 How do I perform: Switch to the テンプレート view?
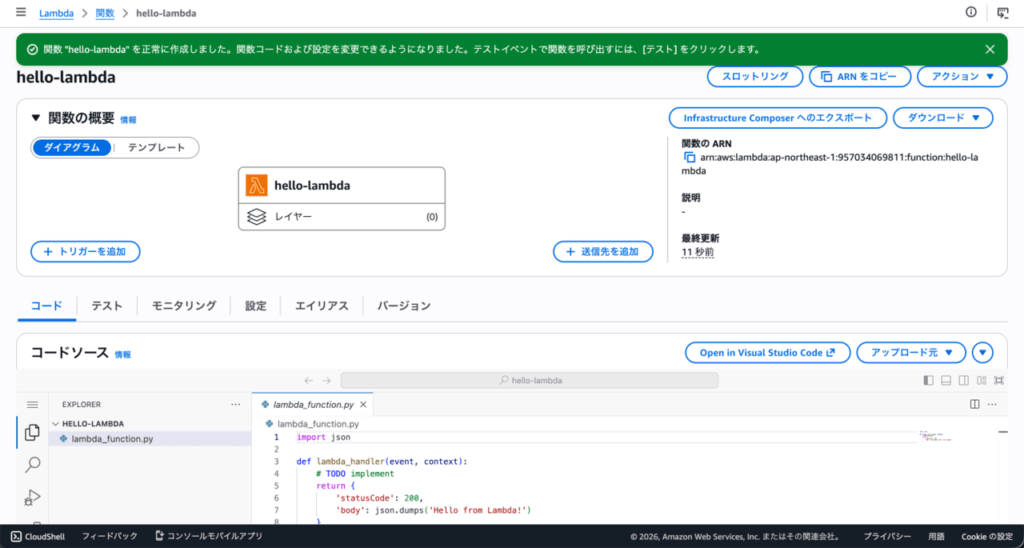point(156,148)
